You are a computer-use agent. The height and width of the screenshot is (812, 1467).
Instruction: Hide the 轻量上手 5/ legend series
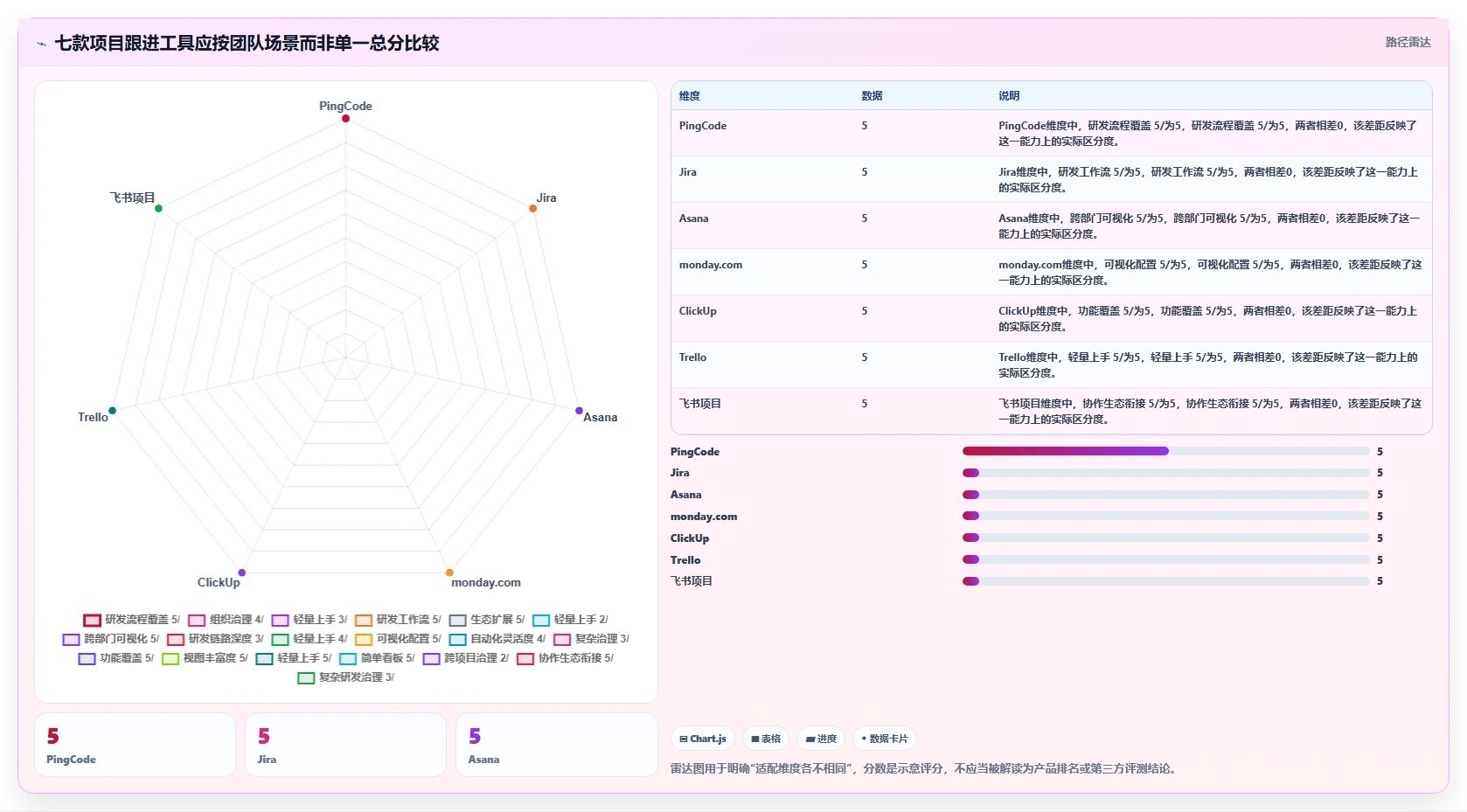click(294, 658)
